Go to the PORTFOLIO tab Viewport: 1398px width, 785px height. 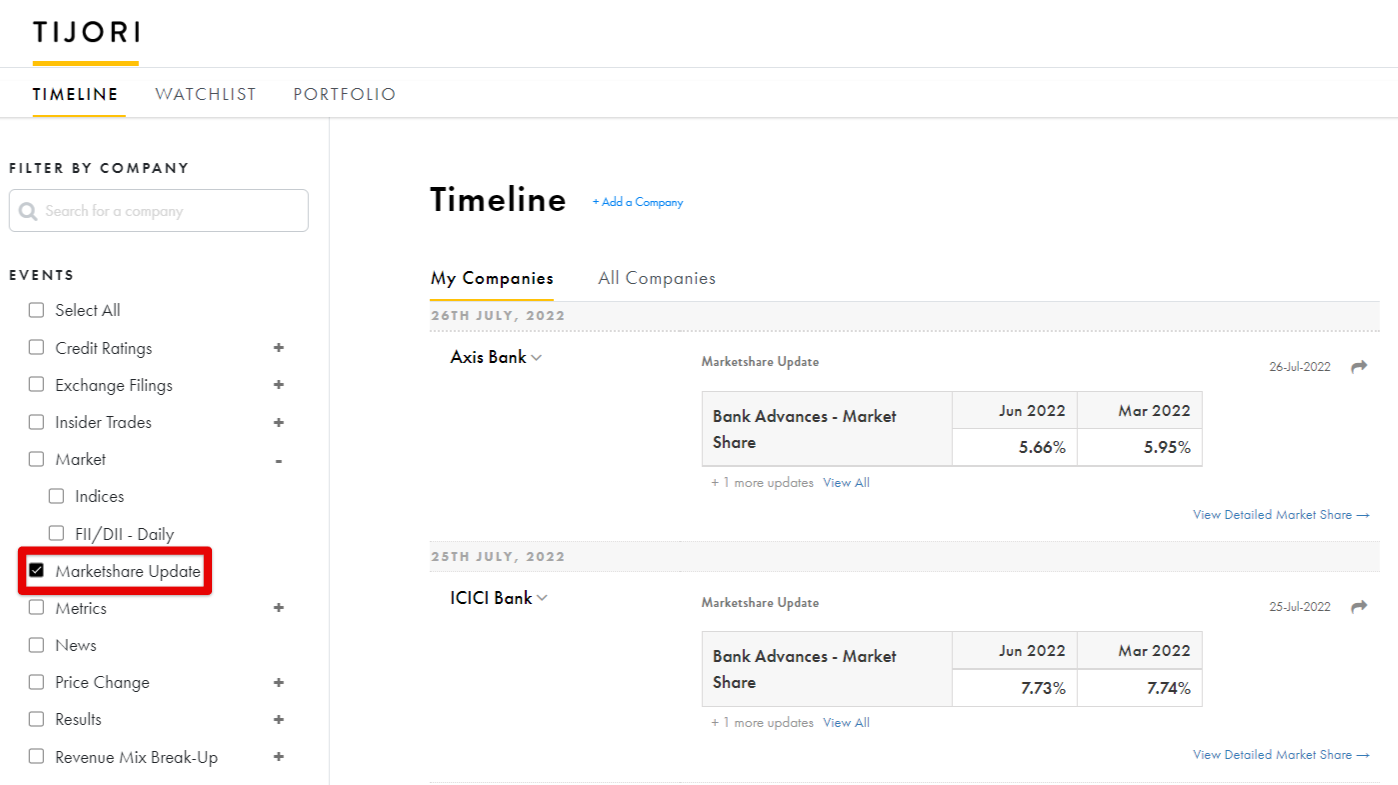(x=345, y=94)
